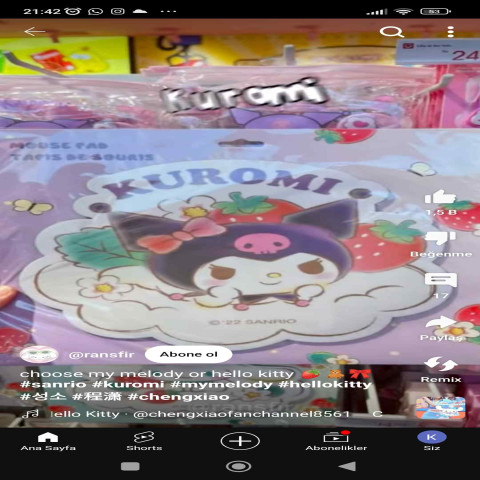Tap the back arrow icon
The image size is (480, 480).
tap(35, 32)
